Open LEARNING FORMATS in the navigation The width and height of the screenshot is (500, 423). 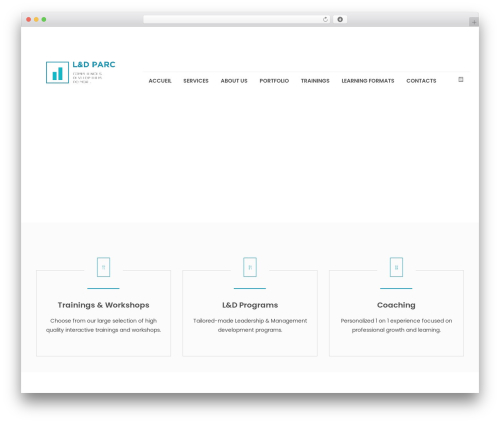(x=368, y=81)
